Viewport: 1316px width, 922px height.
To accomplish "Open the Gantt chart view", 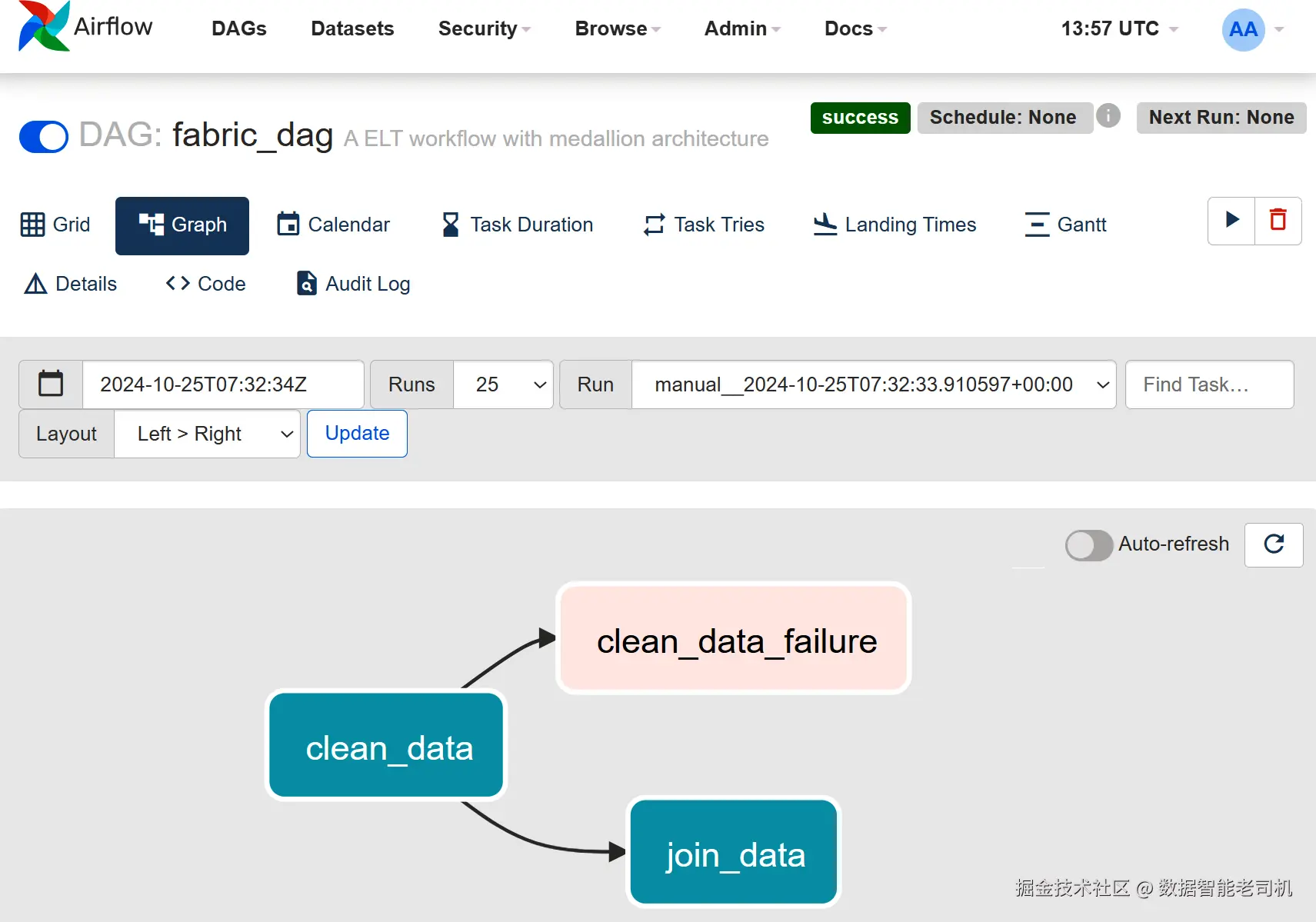I will pos(1065,225).
